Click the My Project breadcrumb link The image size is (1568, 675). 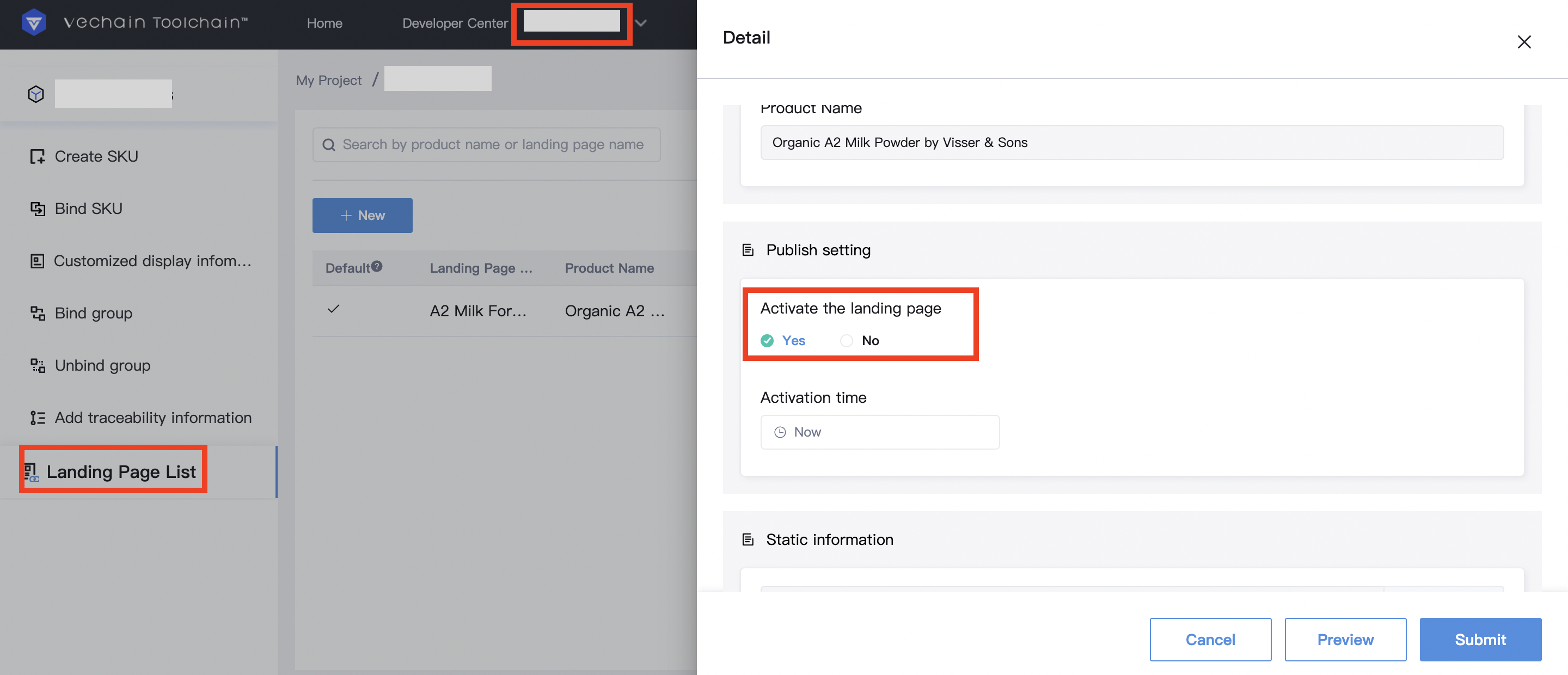click(x=329, y=81)
